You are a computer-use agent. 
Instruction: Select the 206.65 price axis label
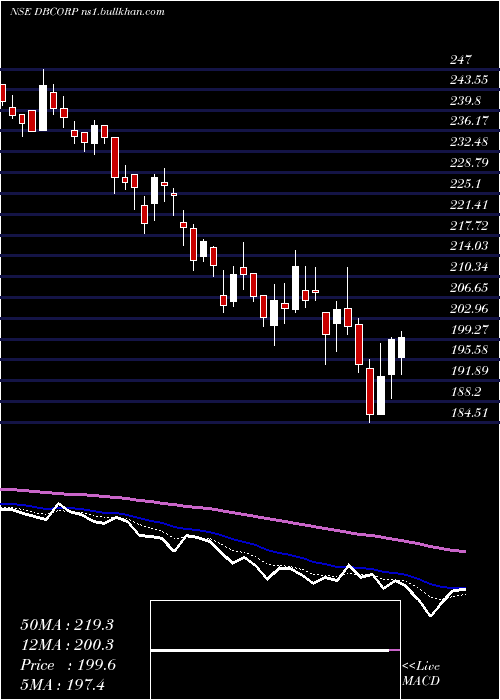pyautogui.click(x=469, y=288)
